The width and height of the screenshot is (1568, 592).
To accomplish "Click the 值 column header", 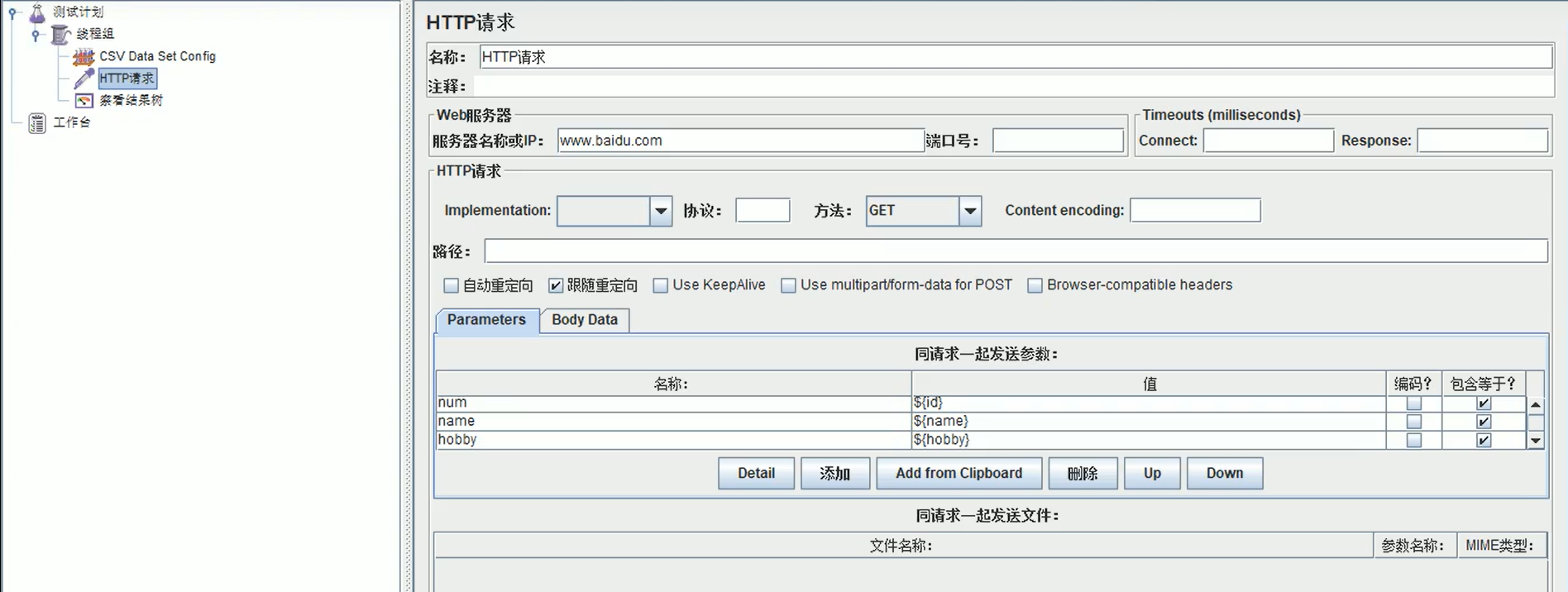I will 1149,384.
